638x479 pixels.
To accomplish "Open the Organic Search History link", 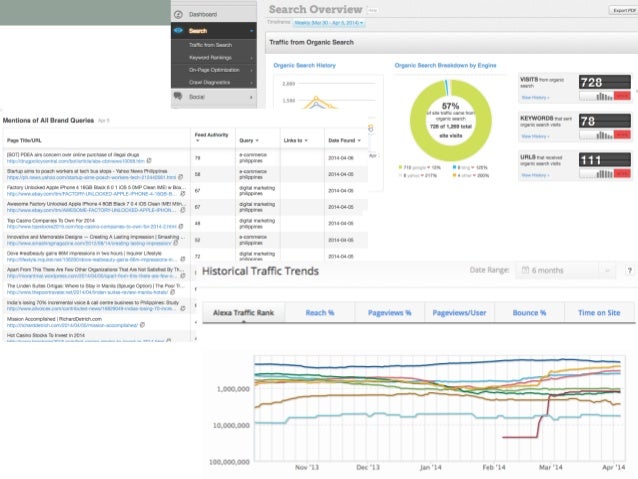I will click(304, 65).
